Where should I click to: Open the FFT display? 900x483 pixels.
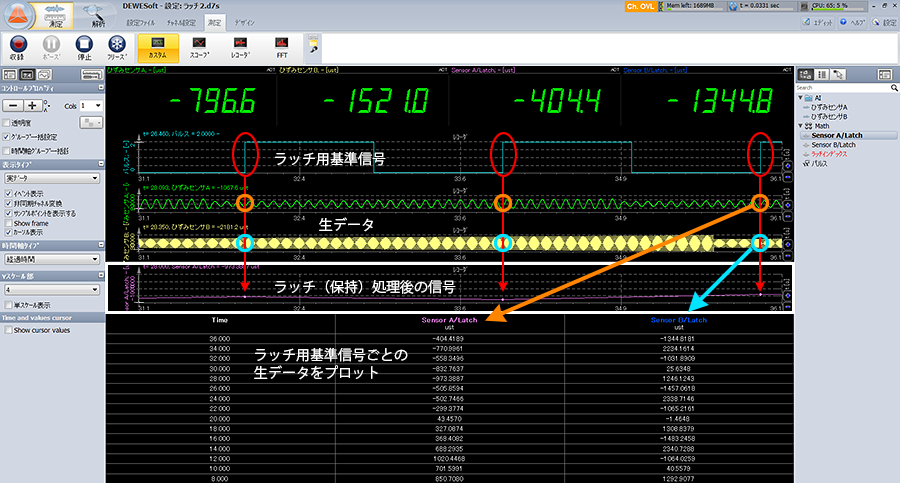pos(281,48)
